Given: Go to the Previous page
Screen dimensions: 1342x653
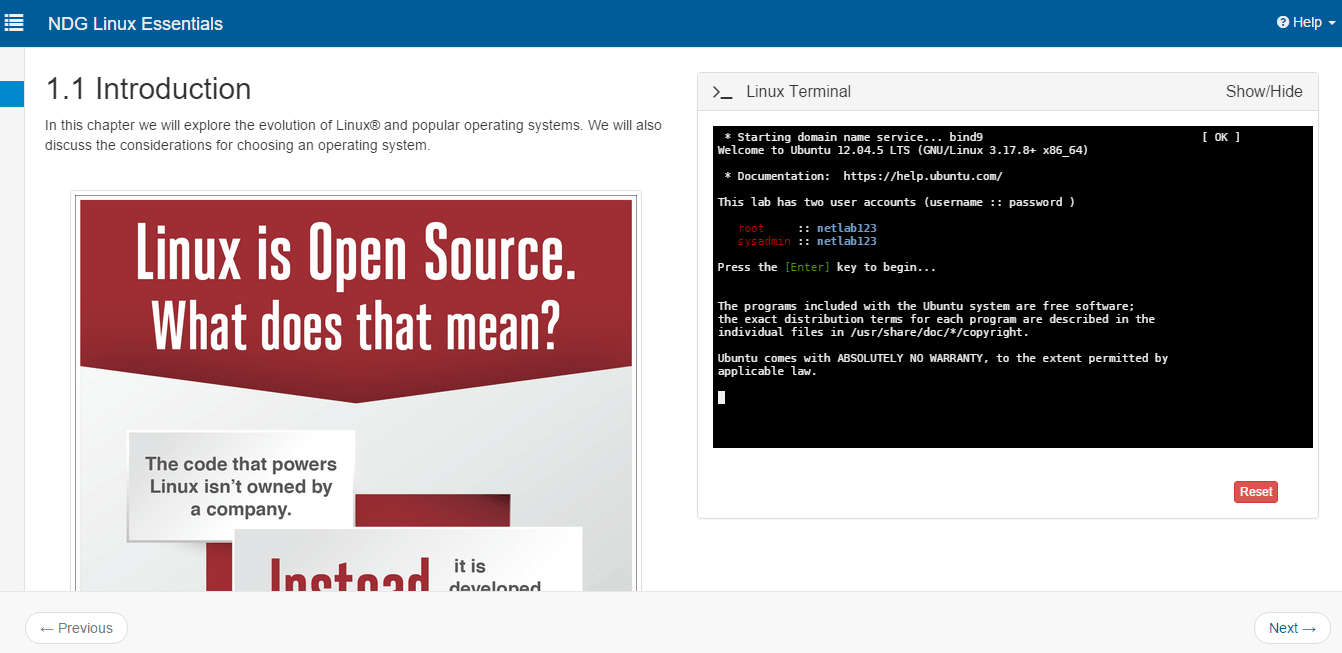Looking at the screenshot, I should [76, 628].
